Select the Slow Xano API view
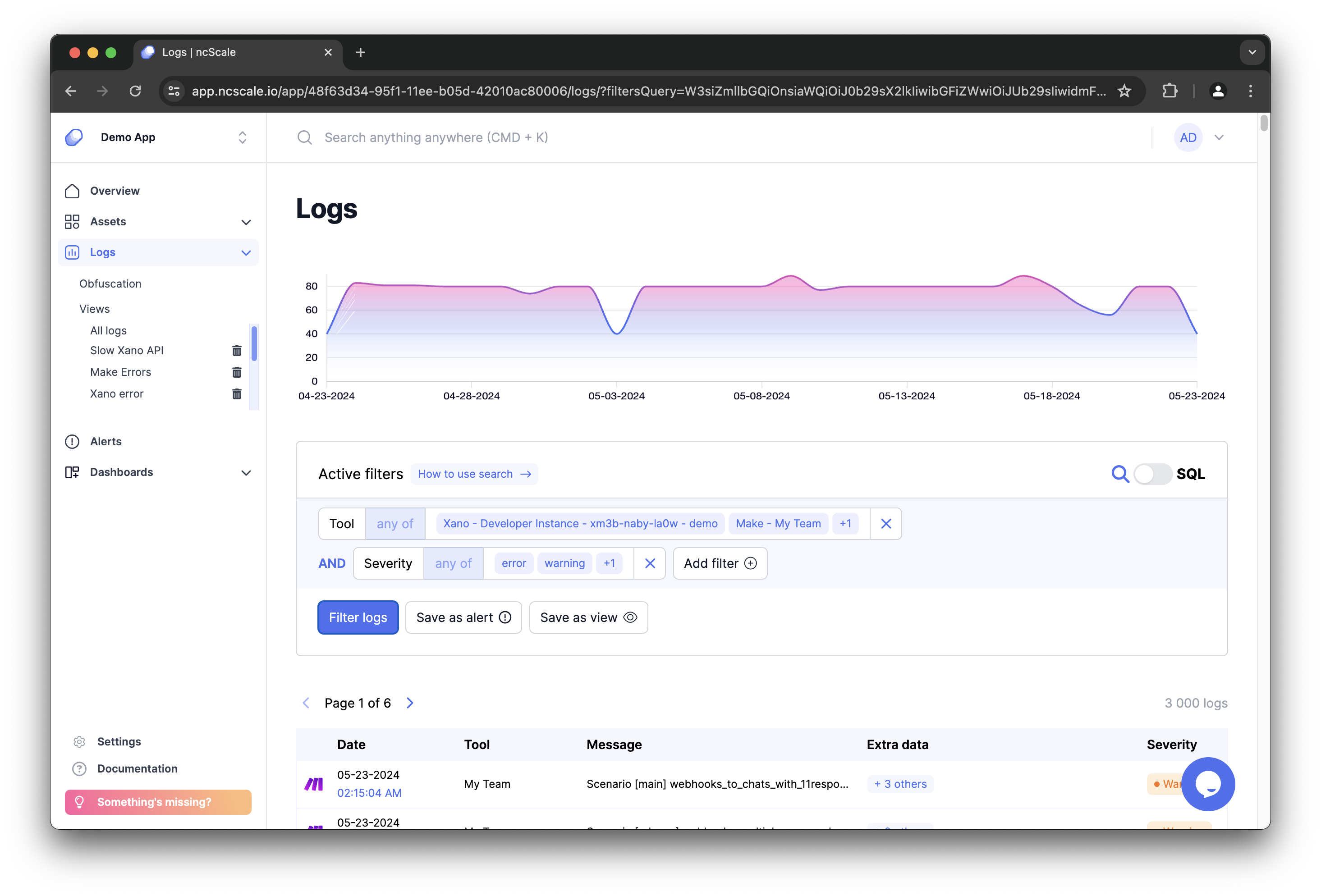The image size is (1321, 896). pyautogui.click(x=127, y=351)
